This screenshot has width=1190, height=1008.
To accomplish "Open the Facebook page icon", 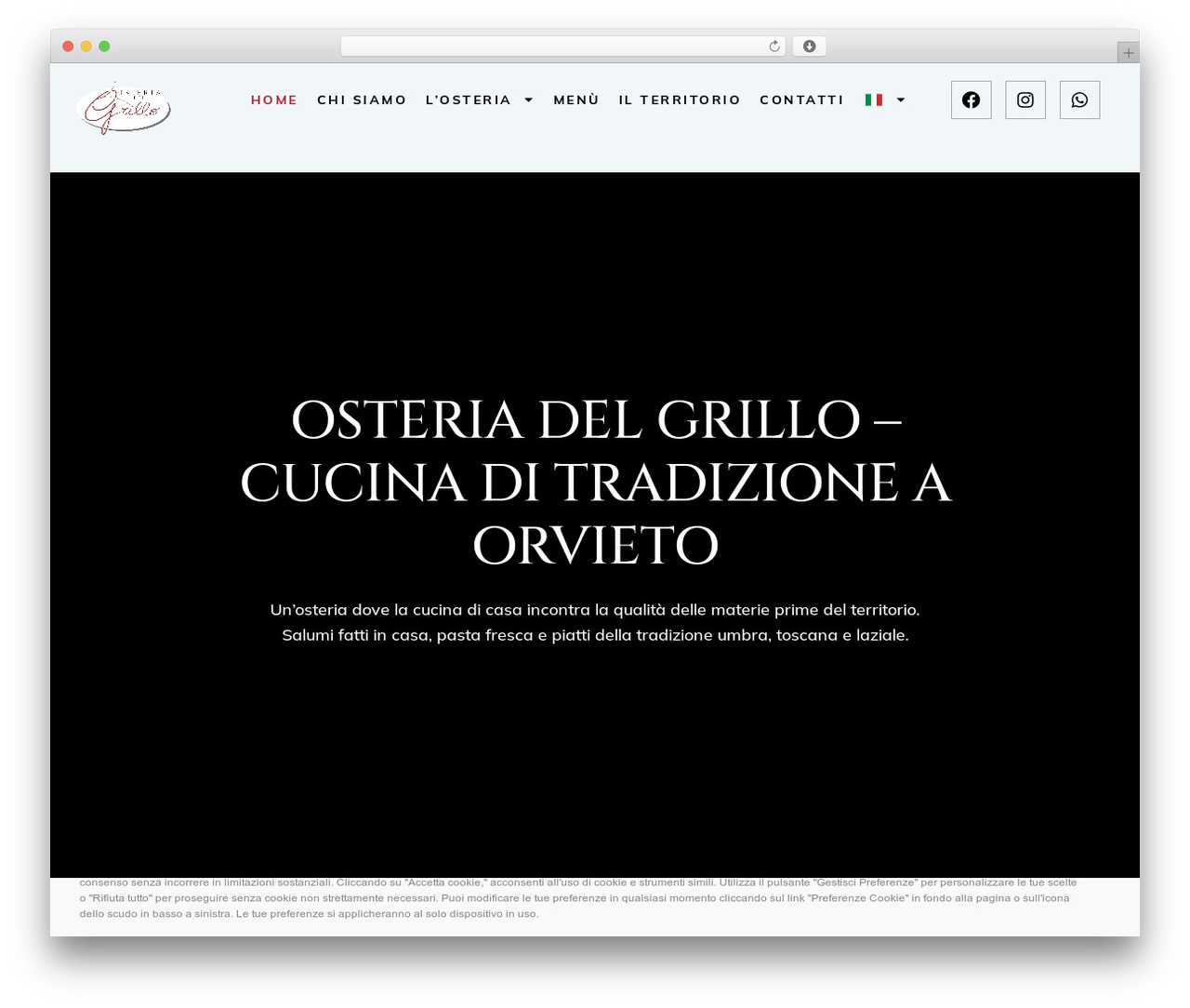I will coord(971,99).
